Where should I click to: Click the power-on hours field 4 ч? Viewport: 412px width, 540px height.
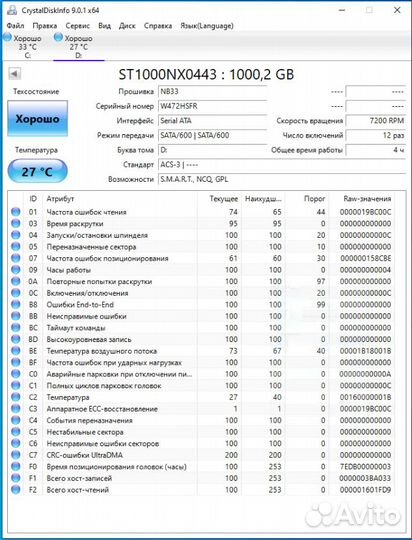376,150
